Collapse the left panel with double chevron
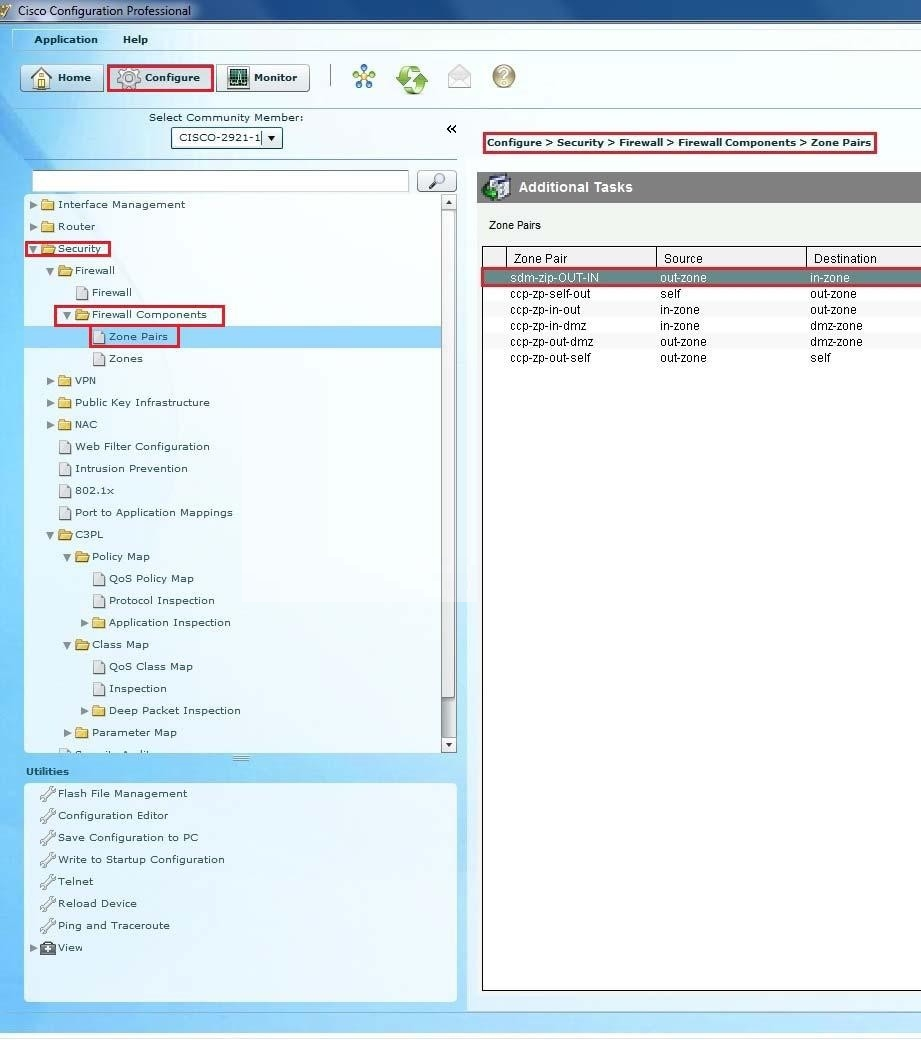Viewport: 921px width, 1040px height. coord(452,129)
